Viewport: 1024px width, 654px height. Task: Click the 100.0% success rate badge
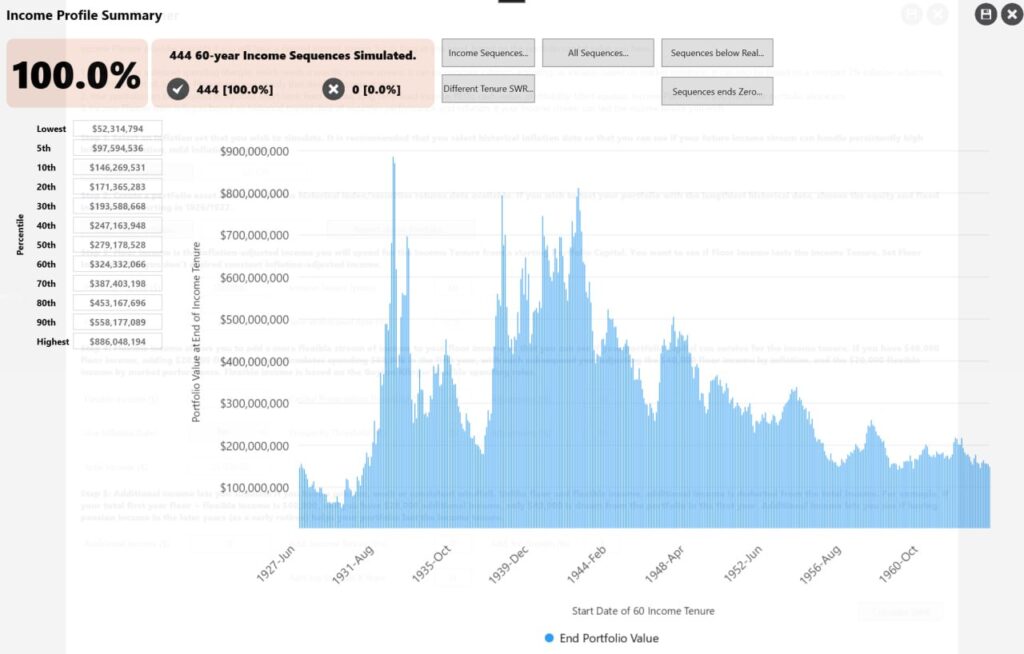(76, 73)
